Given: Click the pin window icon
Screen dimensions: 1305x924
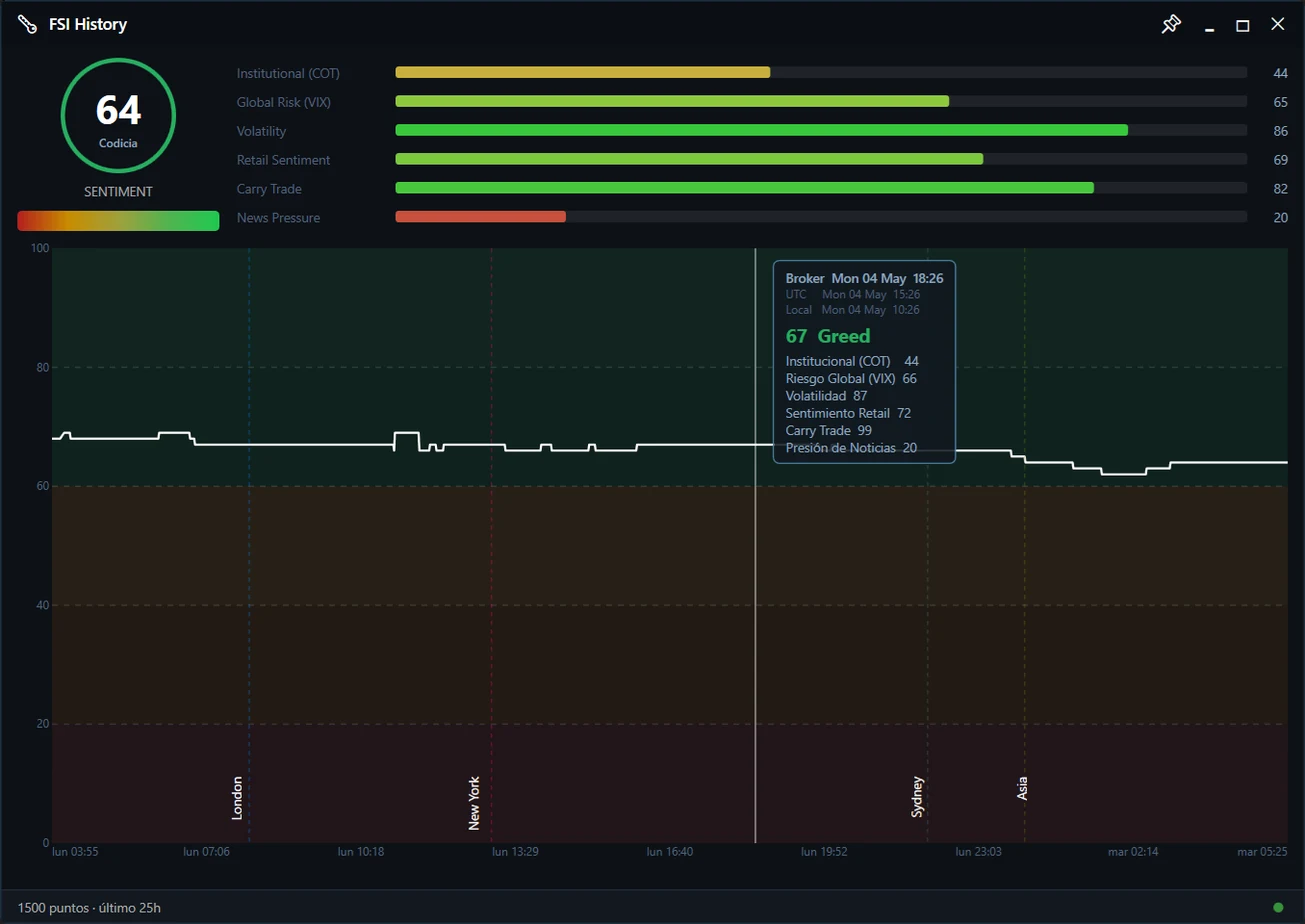Looking at the screenshot, I should click(1170, 24).
